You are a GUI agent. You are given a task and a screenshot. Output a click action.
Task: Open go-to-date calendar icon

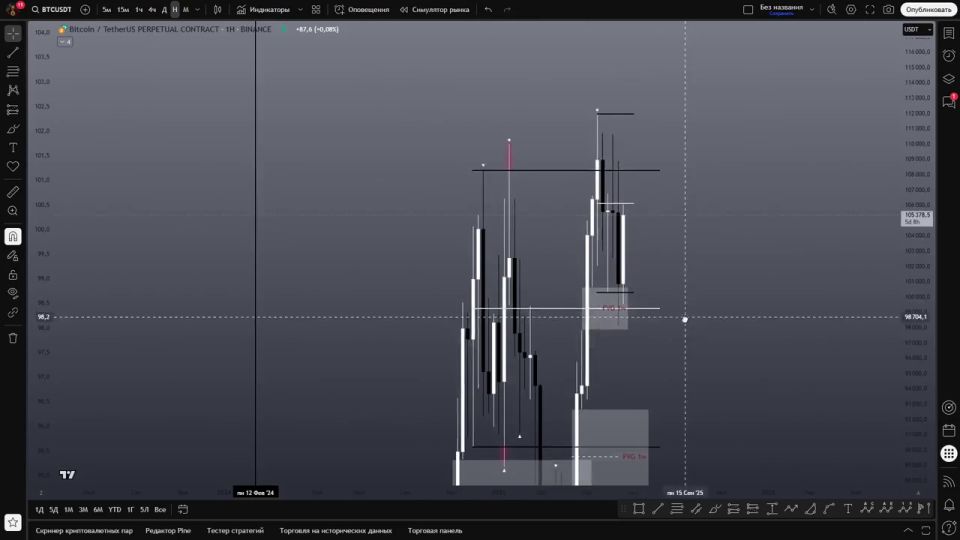pos(182,509)
